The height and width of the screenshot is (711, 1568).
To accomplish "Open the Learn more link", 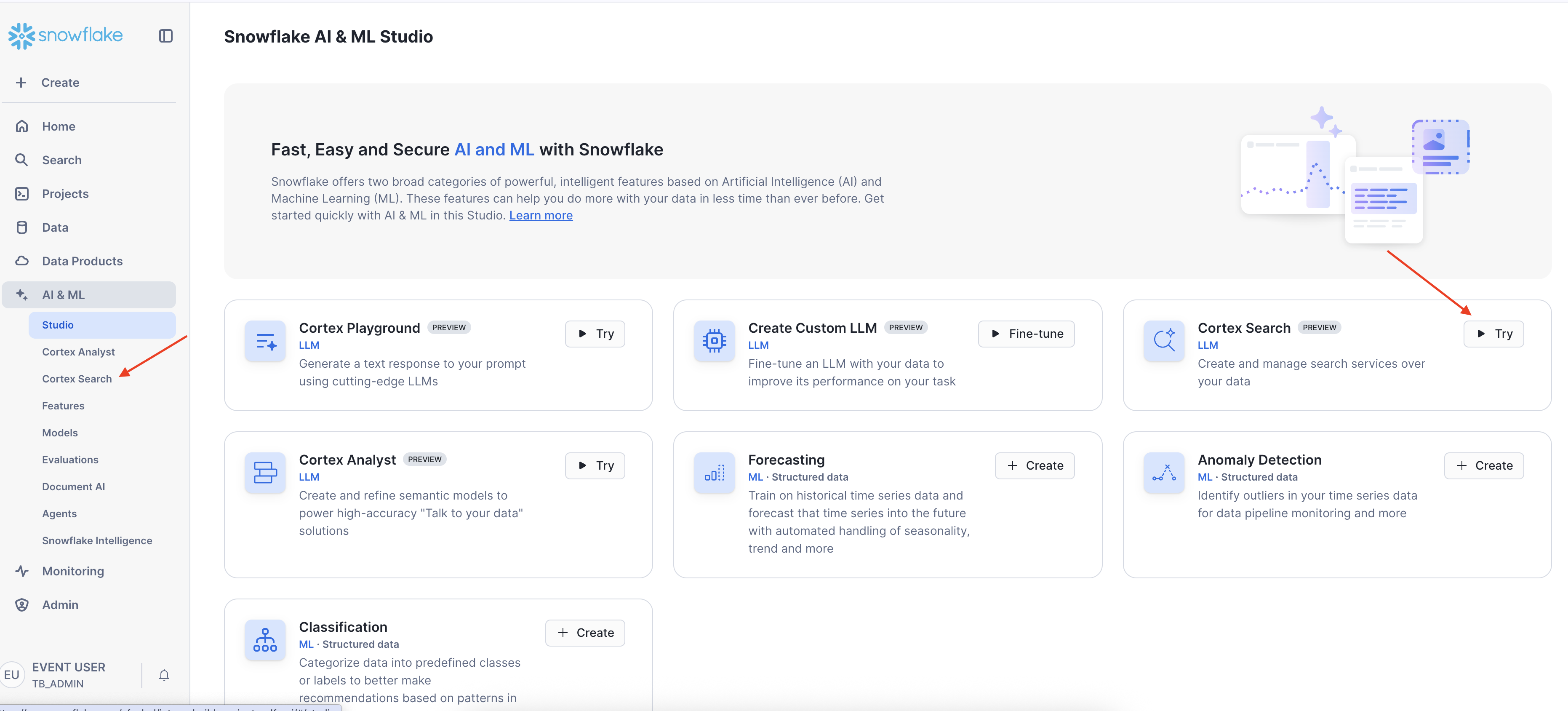I will [541, 216].
